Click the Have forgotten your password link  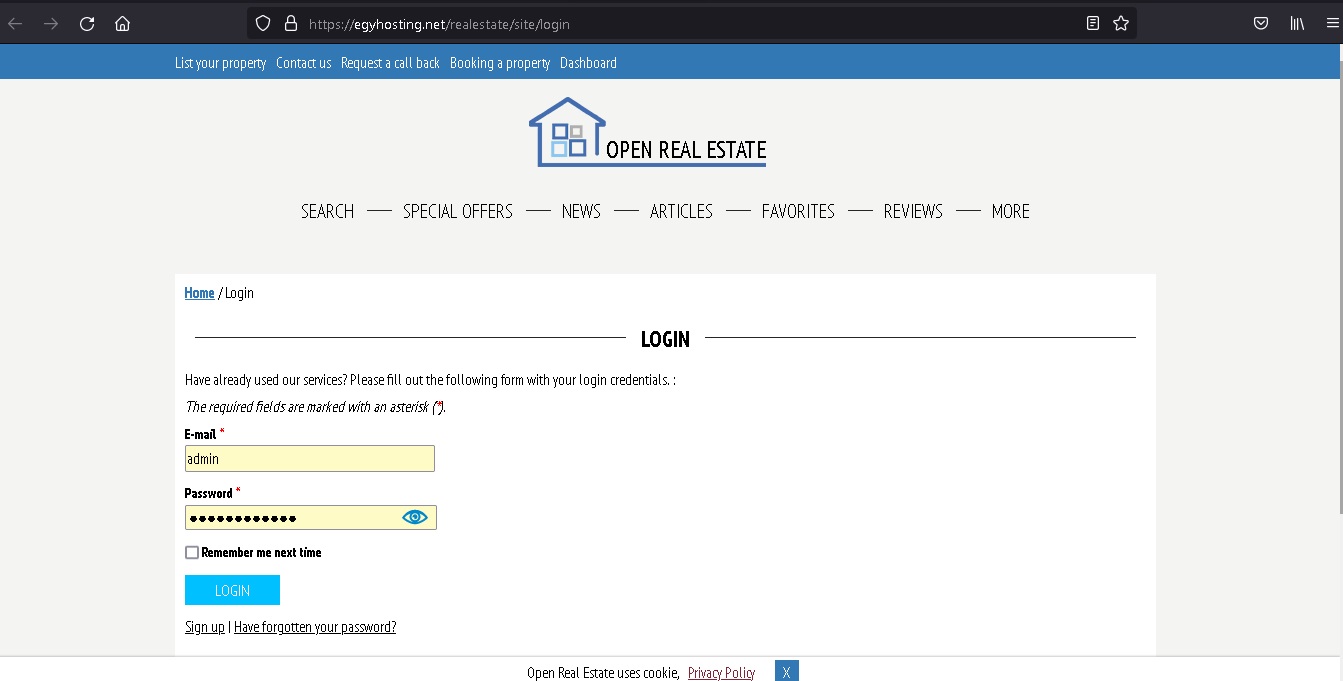315,627
